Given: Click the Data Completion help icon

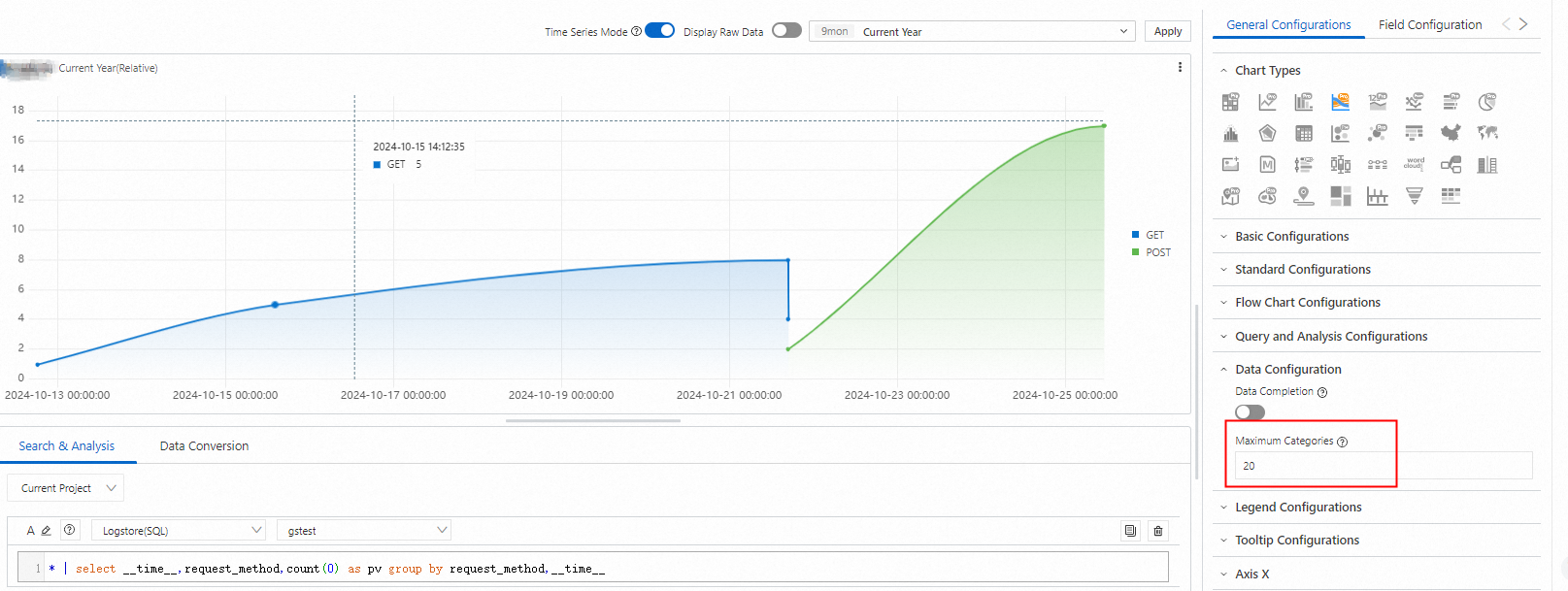Looking at the screenshot, I should (x=1322, y=392).
